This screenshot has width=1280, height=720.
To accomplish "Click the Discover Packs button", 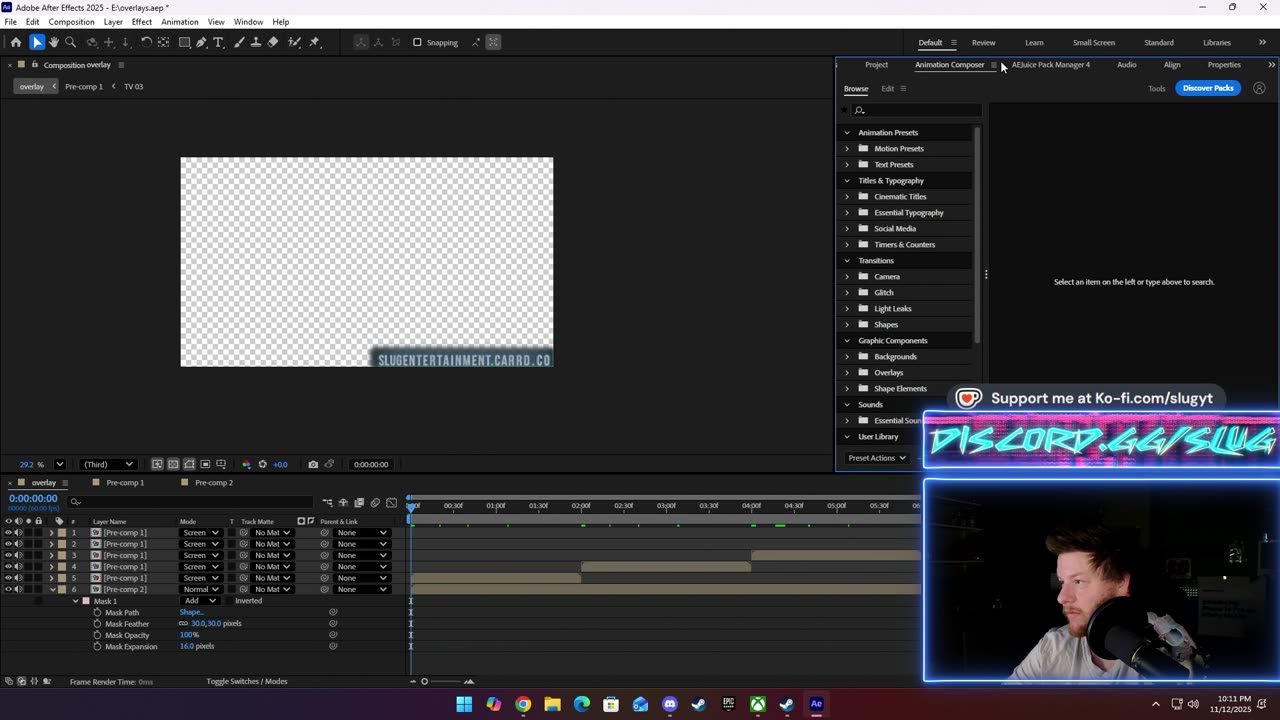I will tap(1208, 88).
